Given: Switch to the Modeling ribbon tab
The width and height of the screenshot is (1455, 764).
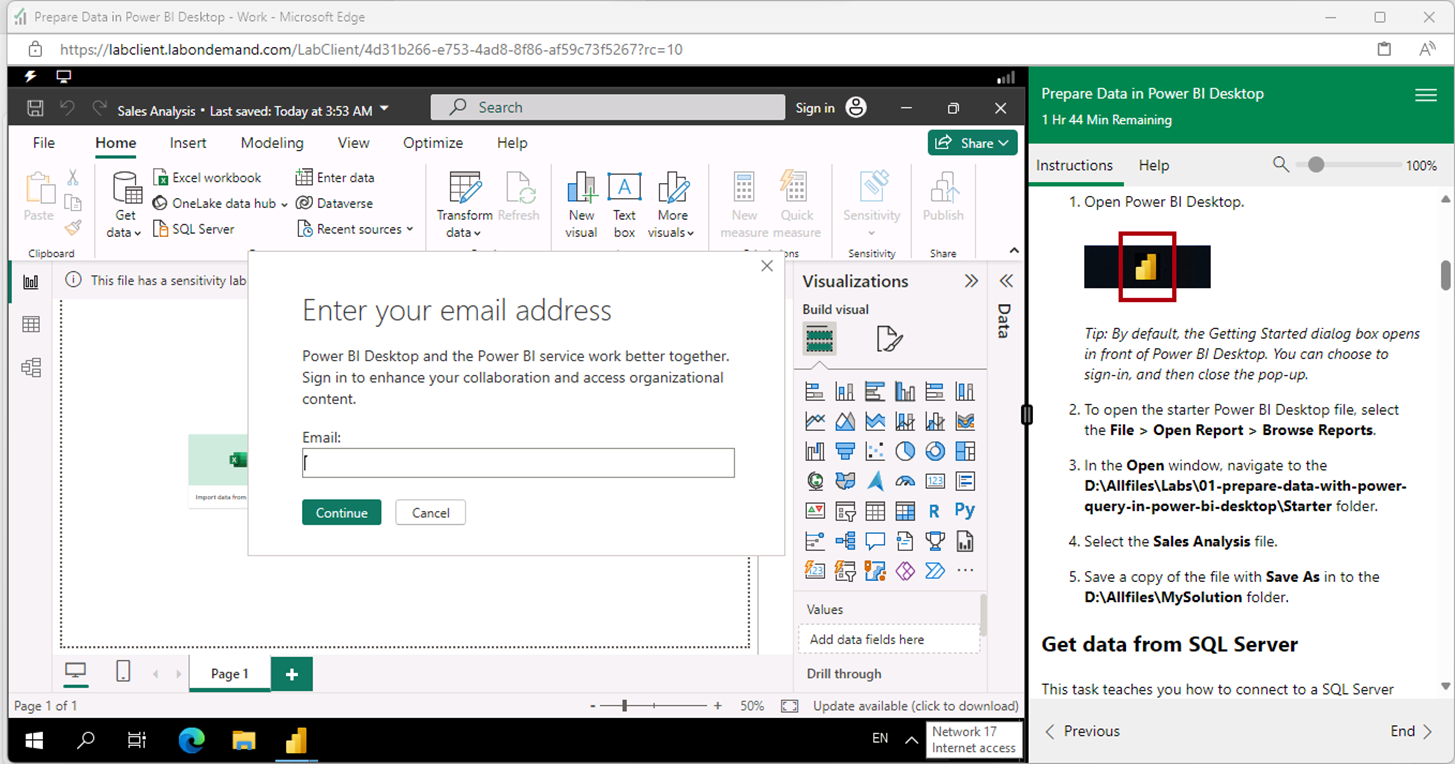Looking at the screenshot, I should pos(272,143).
